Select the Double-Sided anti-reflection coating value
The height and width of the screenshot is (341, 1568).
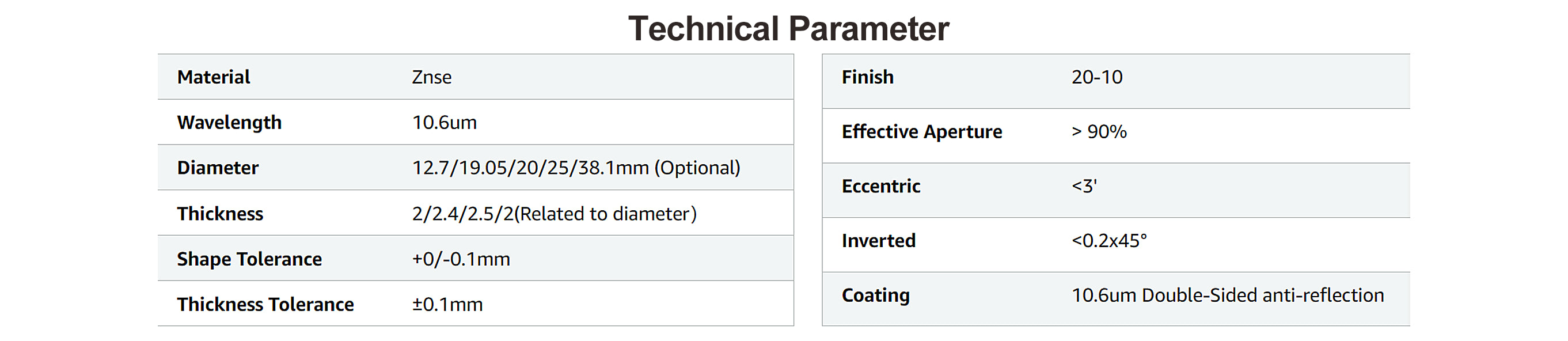coord(1228,295)
